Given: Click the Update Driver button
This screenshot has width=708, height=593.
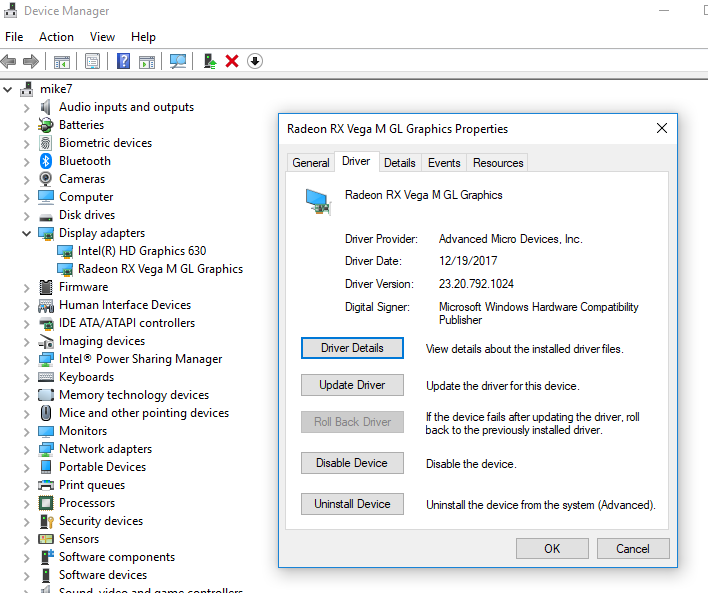Looking at the screenshot, I should 352,386.
